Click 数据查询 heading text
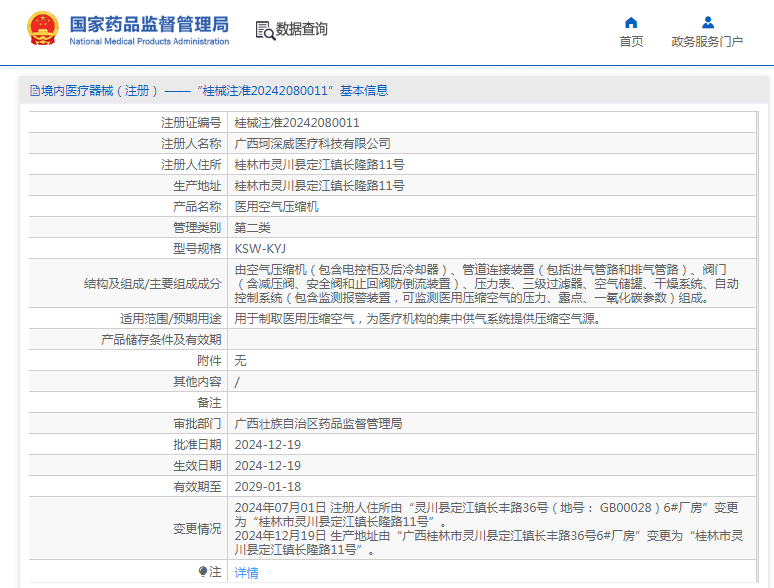 pyautogui.click(x=302, y=29)
